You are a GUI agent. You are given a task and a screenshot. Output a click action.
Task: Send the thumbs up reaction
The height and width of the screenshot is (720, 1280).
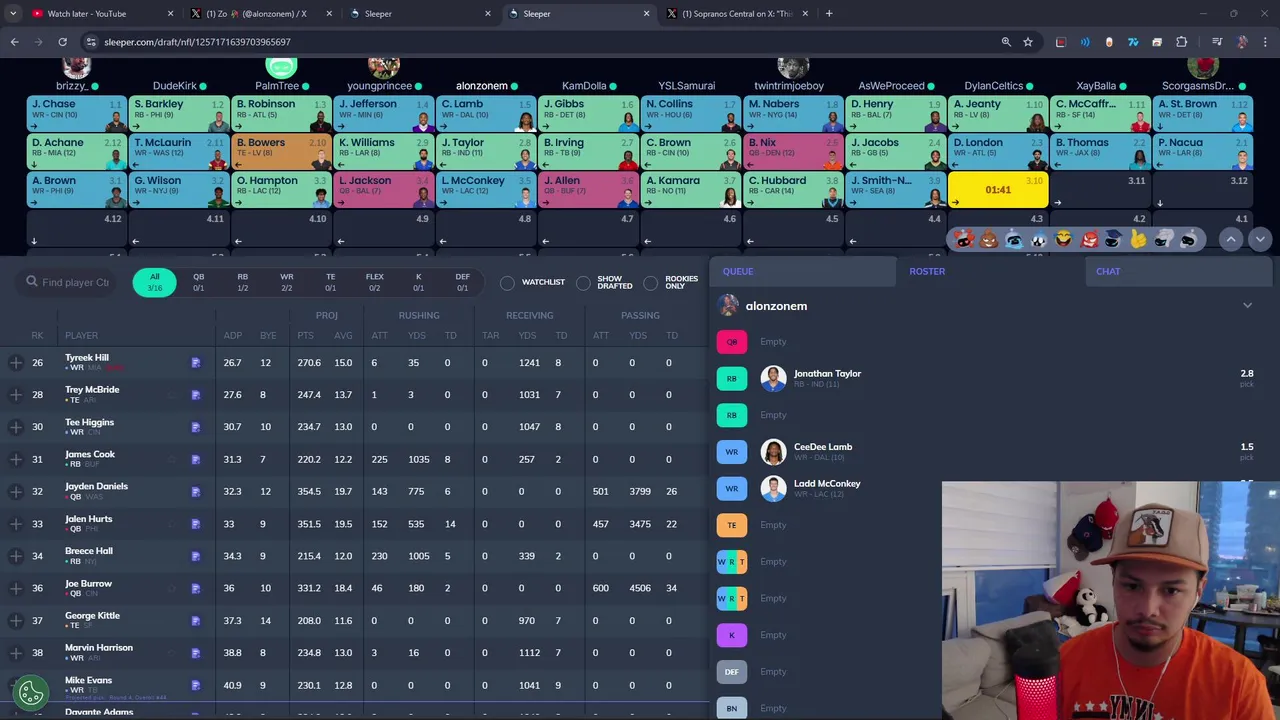coord(1138,239)
